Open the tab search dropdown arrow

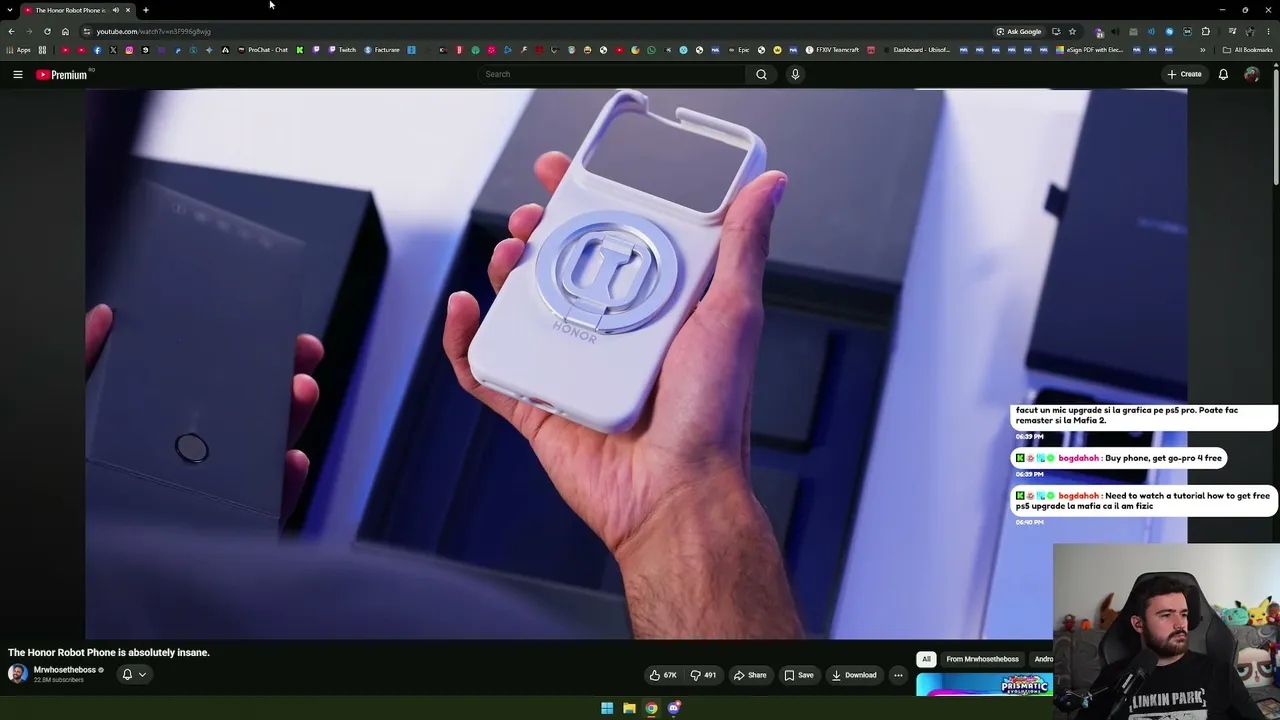pos(10,10)
